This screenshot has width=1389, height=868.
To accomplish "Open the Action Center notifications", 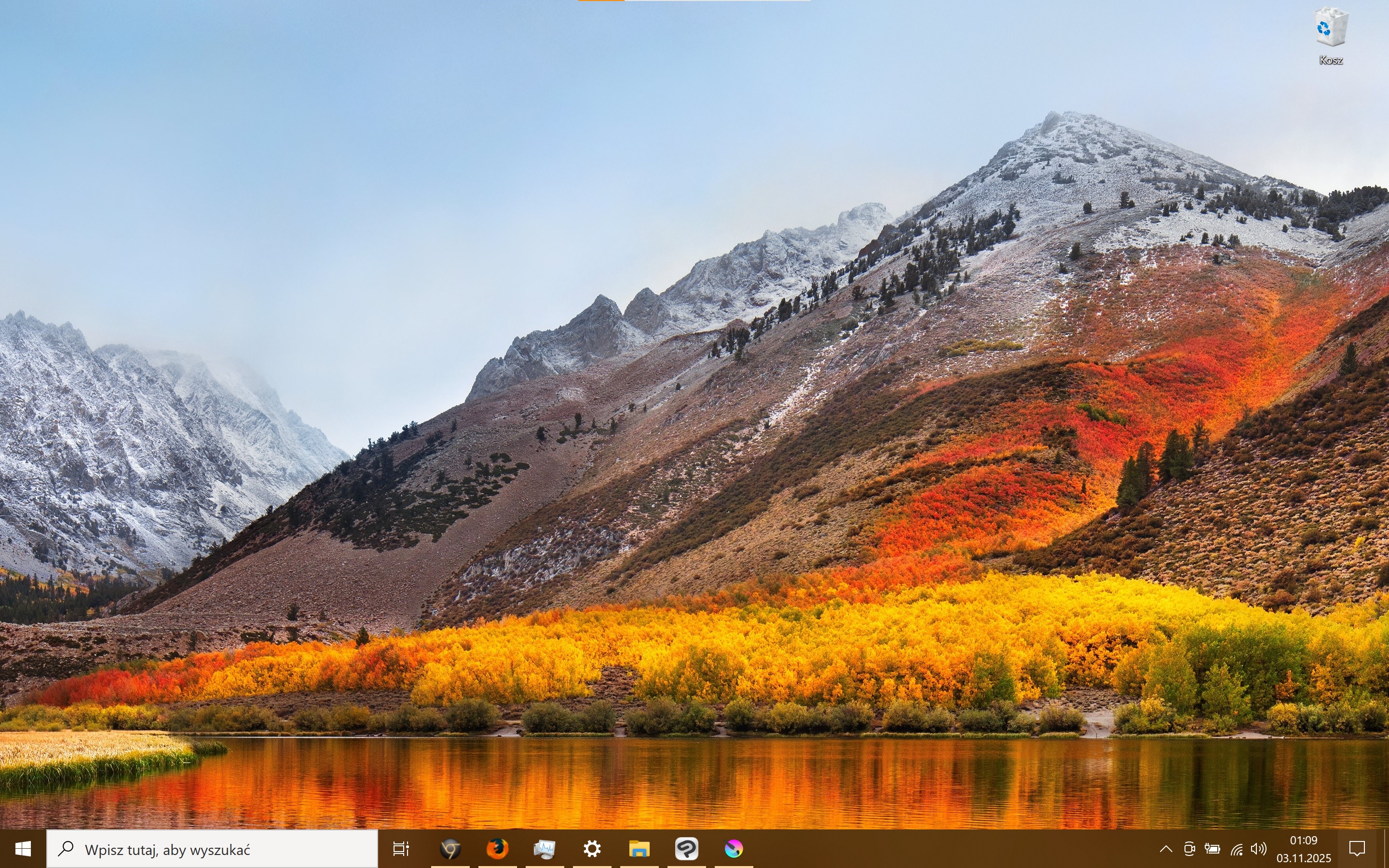I will coord(1357,849).
